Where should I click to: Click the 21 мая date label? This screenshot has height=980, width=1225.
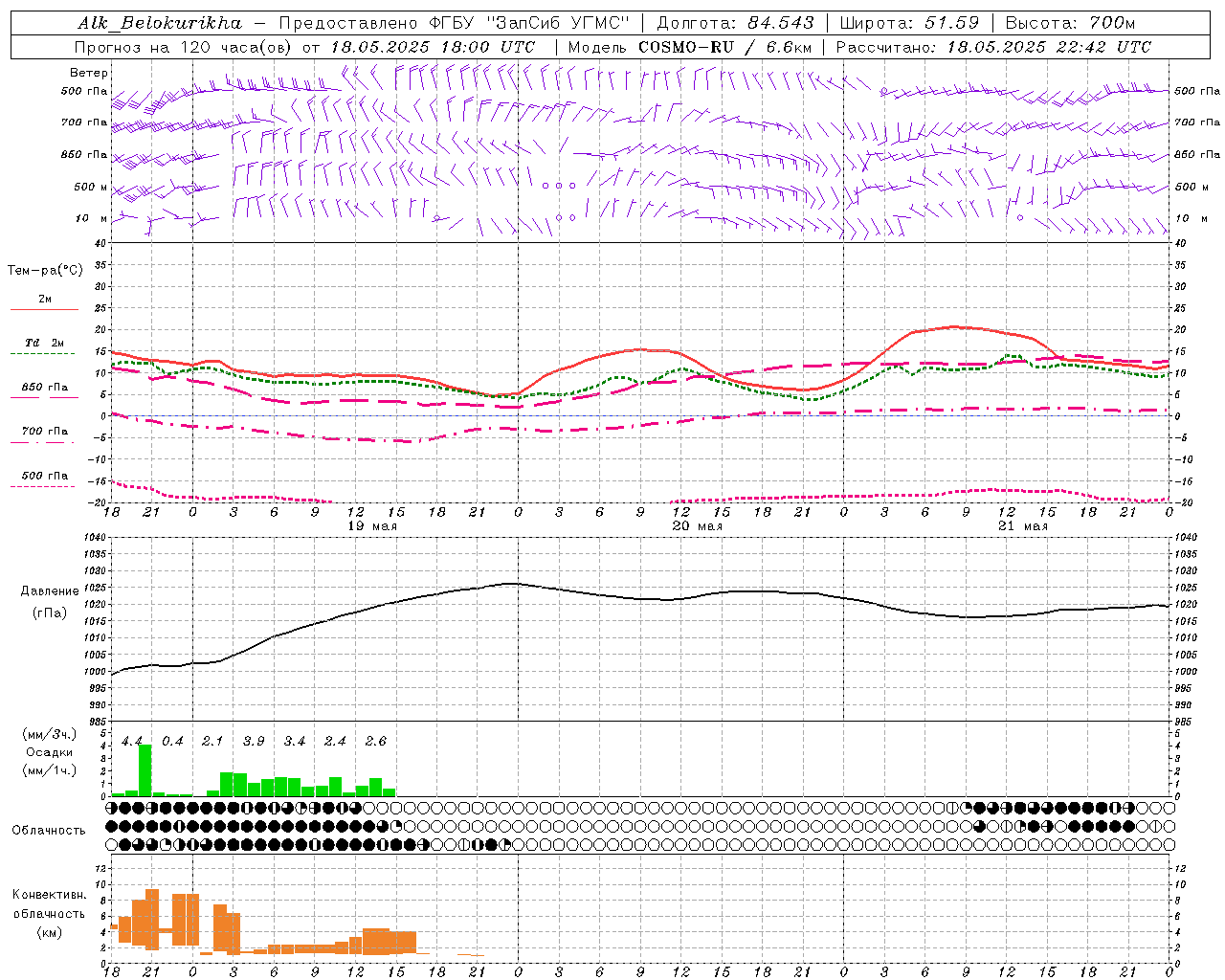[1023, 526]
